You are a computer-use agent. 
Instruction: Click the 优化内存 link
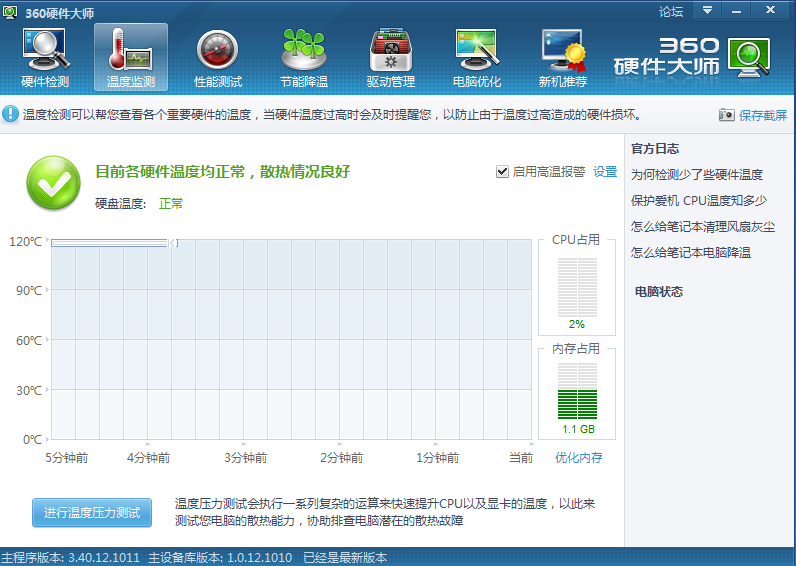(578, 458)
